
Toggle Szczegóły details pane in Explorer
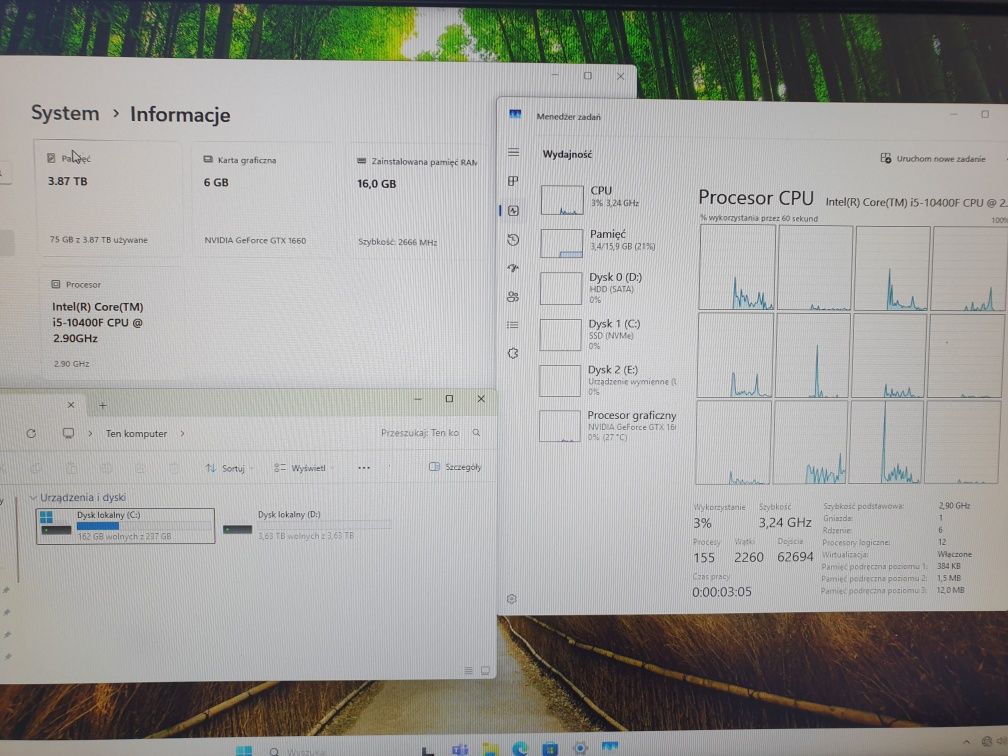tap(454, 467)
